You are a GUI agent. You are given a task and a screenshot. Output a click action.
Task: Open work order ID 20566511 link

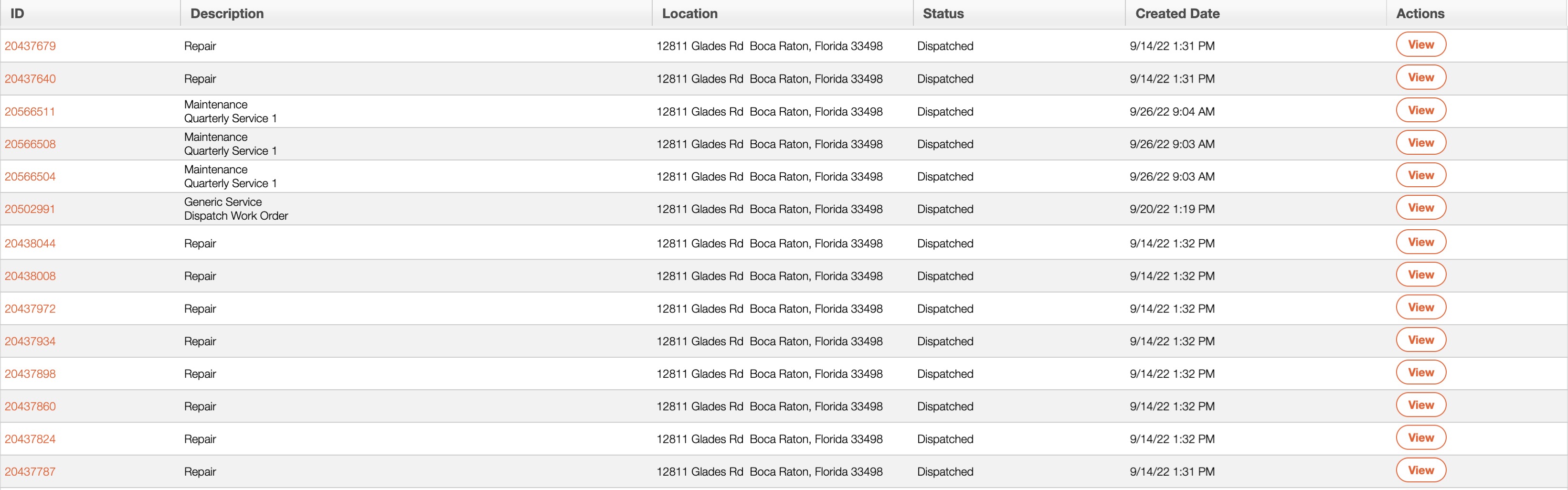point(30,112)
